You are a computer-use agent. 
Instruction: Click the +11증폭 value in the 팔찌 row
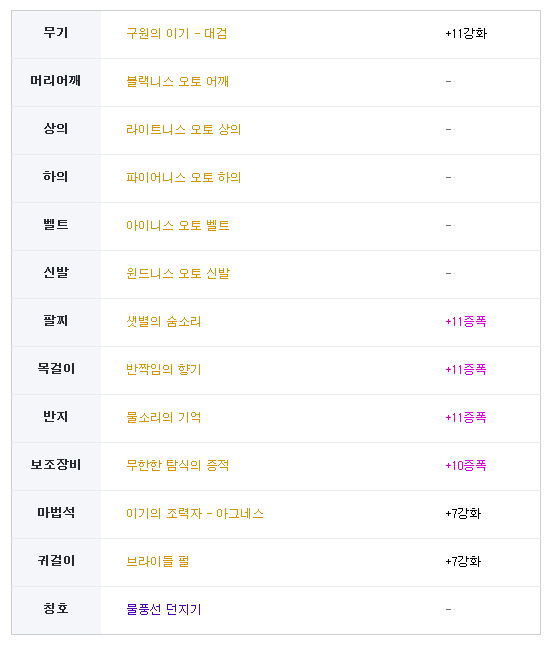[x=465, y=322]
